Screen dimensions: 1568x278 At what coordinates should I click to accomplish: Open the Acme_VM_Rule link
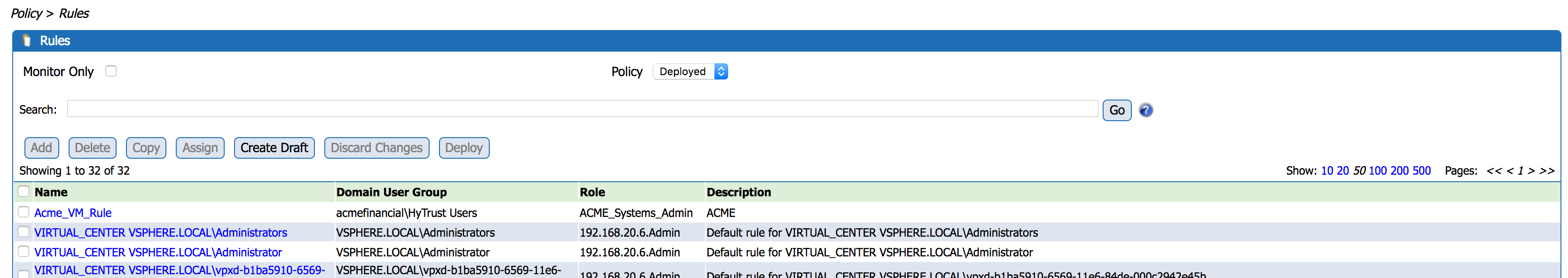(73, 213)
